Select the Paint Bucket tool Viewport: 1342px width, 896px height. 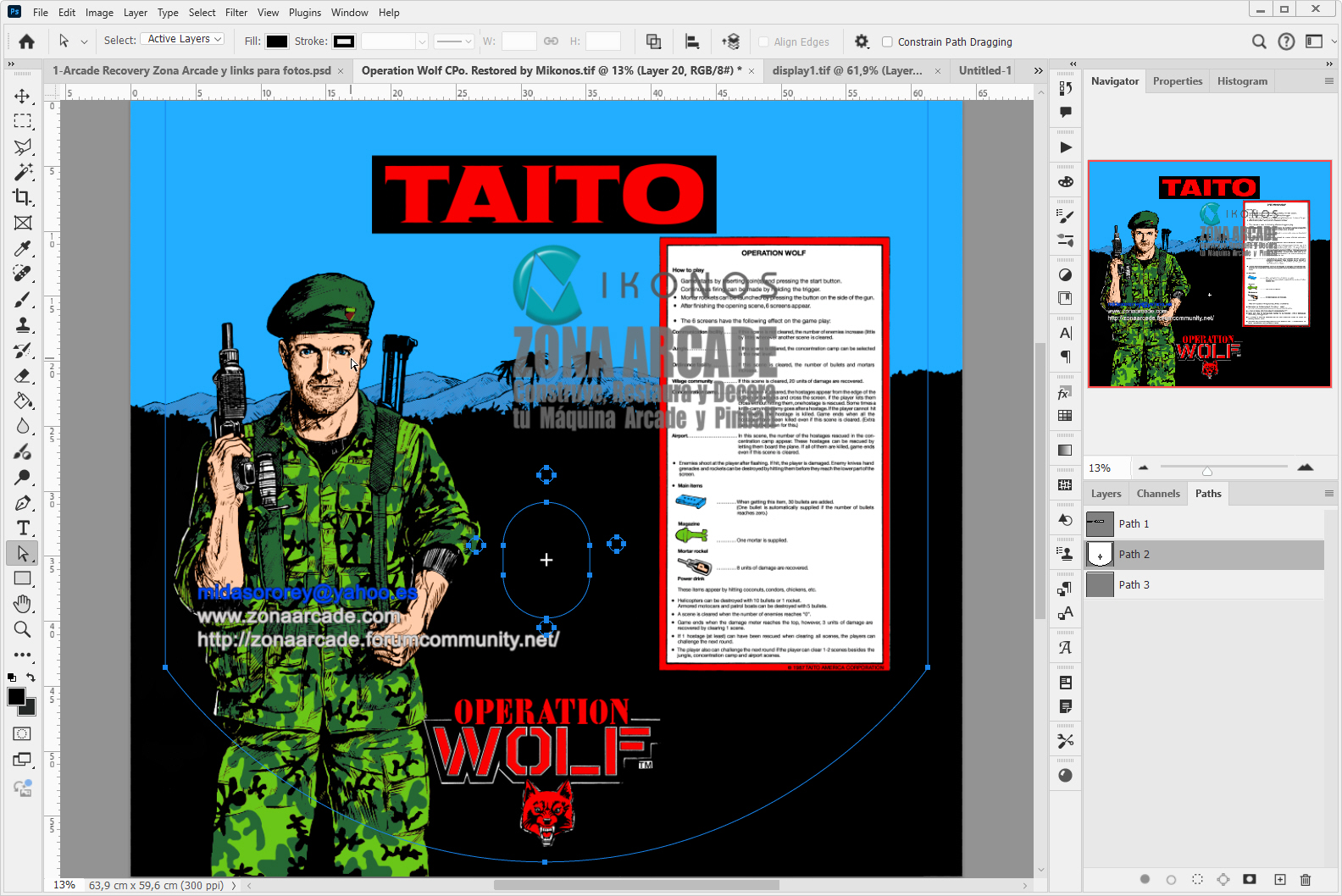click(23, 401)
